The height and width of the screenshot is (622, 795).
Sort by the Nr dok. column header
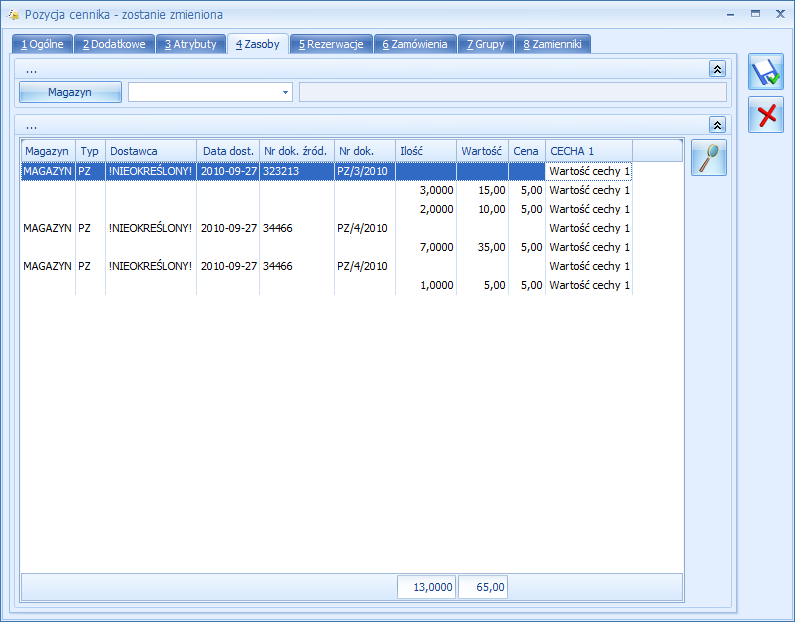pyautogui.click(x=365, y=151)
